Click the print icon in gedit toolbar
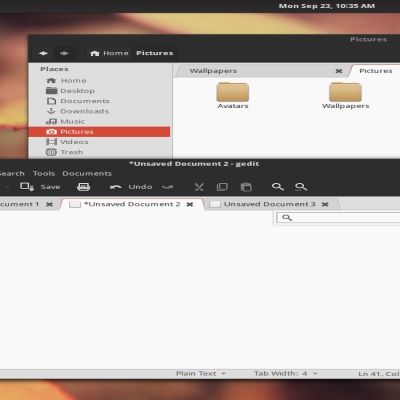The image size is (400, 400). [x=83, y=187]
